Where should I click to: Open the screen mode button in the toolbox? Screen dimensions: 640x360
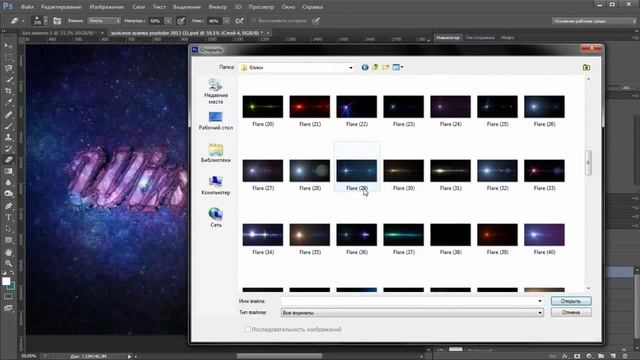[9, 308]
